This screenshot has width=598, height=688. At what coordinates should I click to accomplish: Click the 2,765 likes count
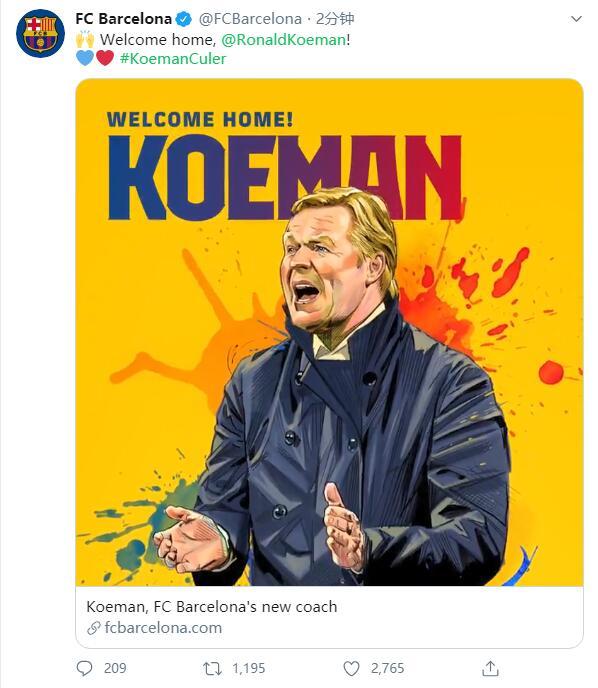387,668
